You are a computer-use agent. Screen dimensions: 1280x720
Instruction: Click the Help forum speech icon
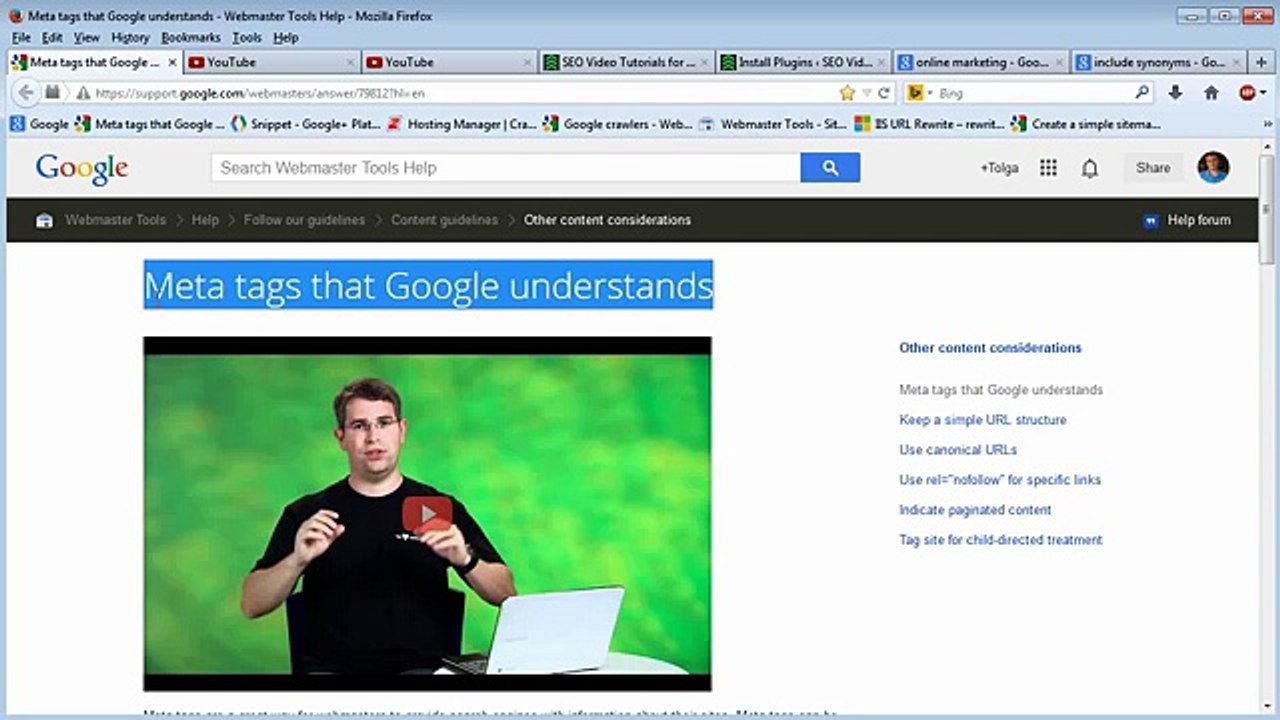(1151, 220)
